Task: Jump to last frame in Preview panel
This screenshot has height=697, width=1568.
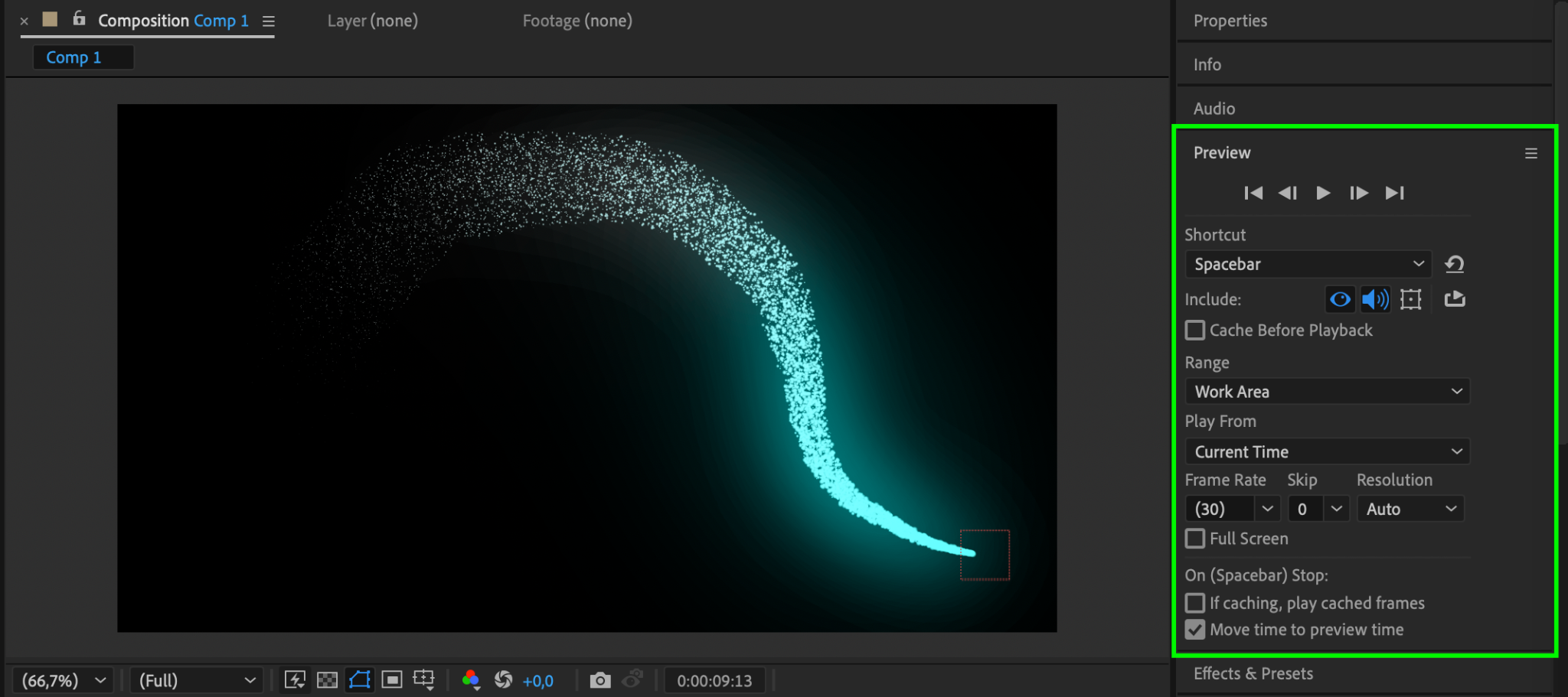Action: (1395, 193)
